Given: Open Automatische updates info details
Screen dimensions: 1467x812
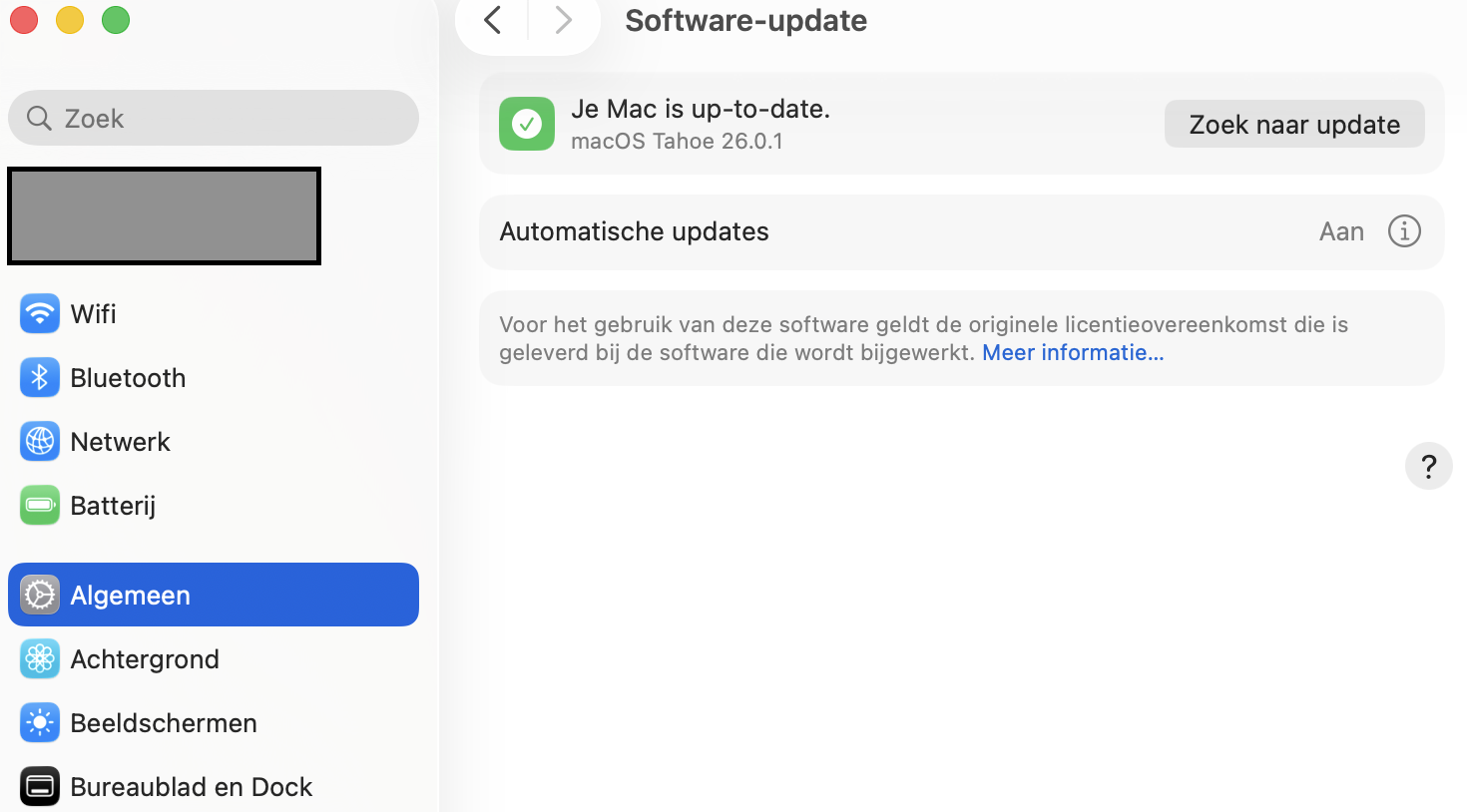Looking at the screenshot, I should (x=1404, y=230).
